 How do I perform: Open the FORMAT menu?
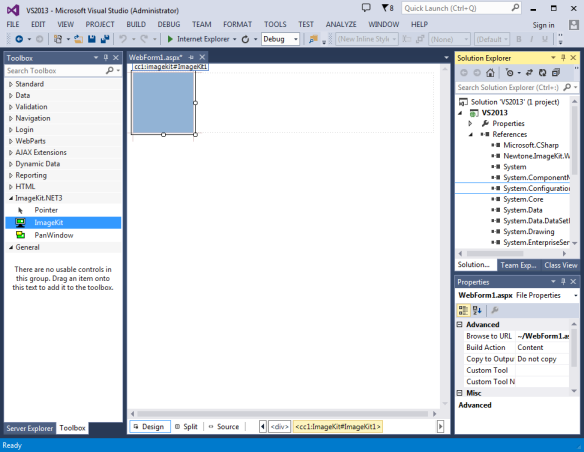238,25
